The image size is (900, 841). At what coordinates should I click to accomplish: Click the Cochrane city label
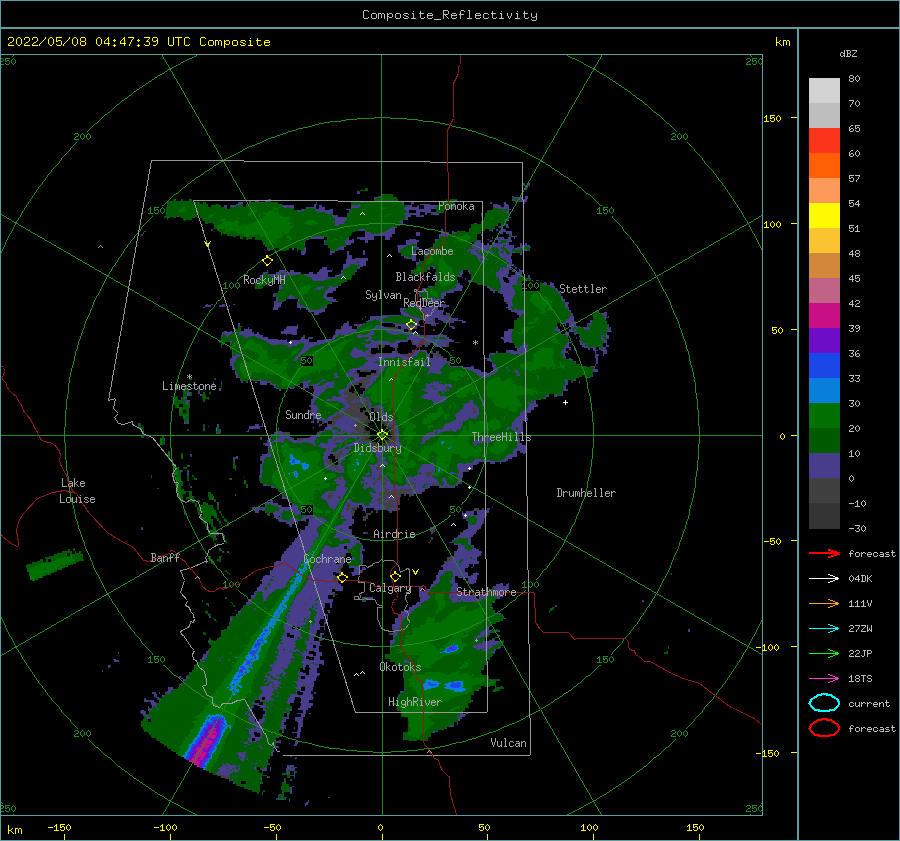tap(327, 559)
